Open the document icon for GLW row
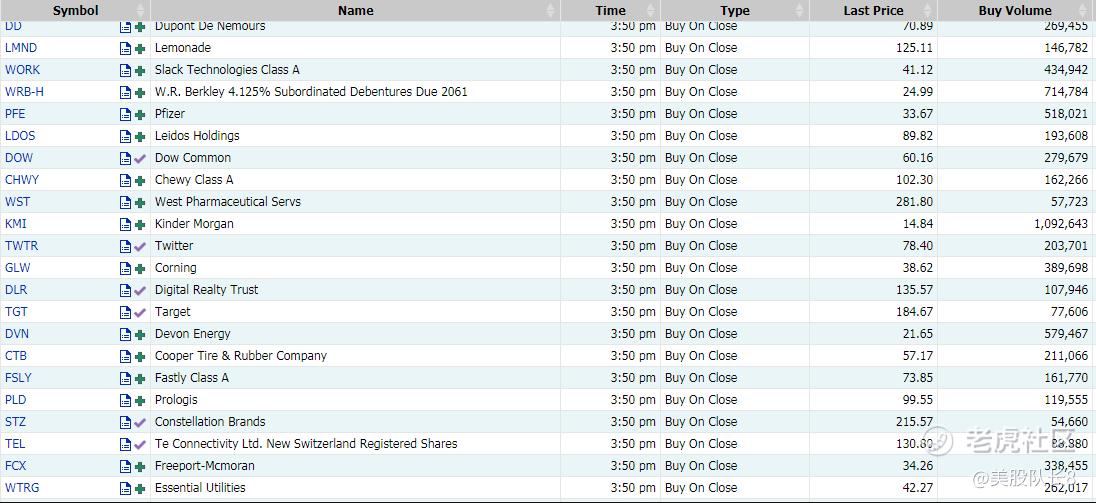 [125, 269]
